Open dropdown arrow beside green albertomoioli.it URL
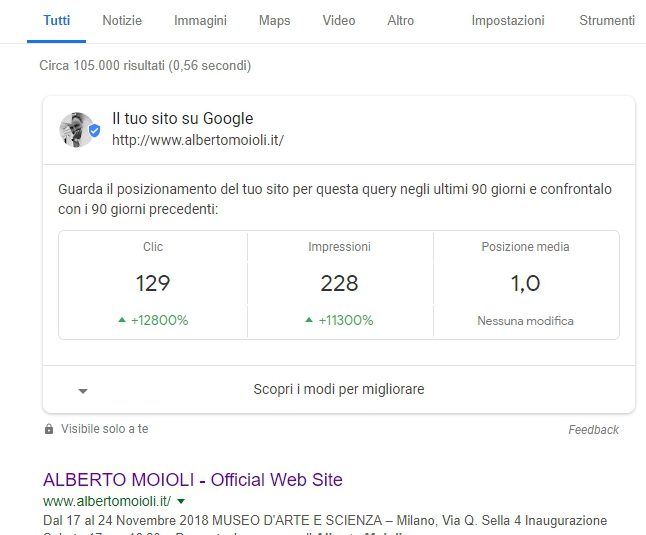This screenshot has height=535, width=646. pyautogui.click(x=182, y=500)
